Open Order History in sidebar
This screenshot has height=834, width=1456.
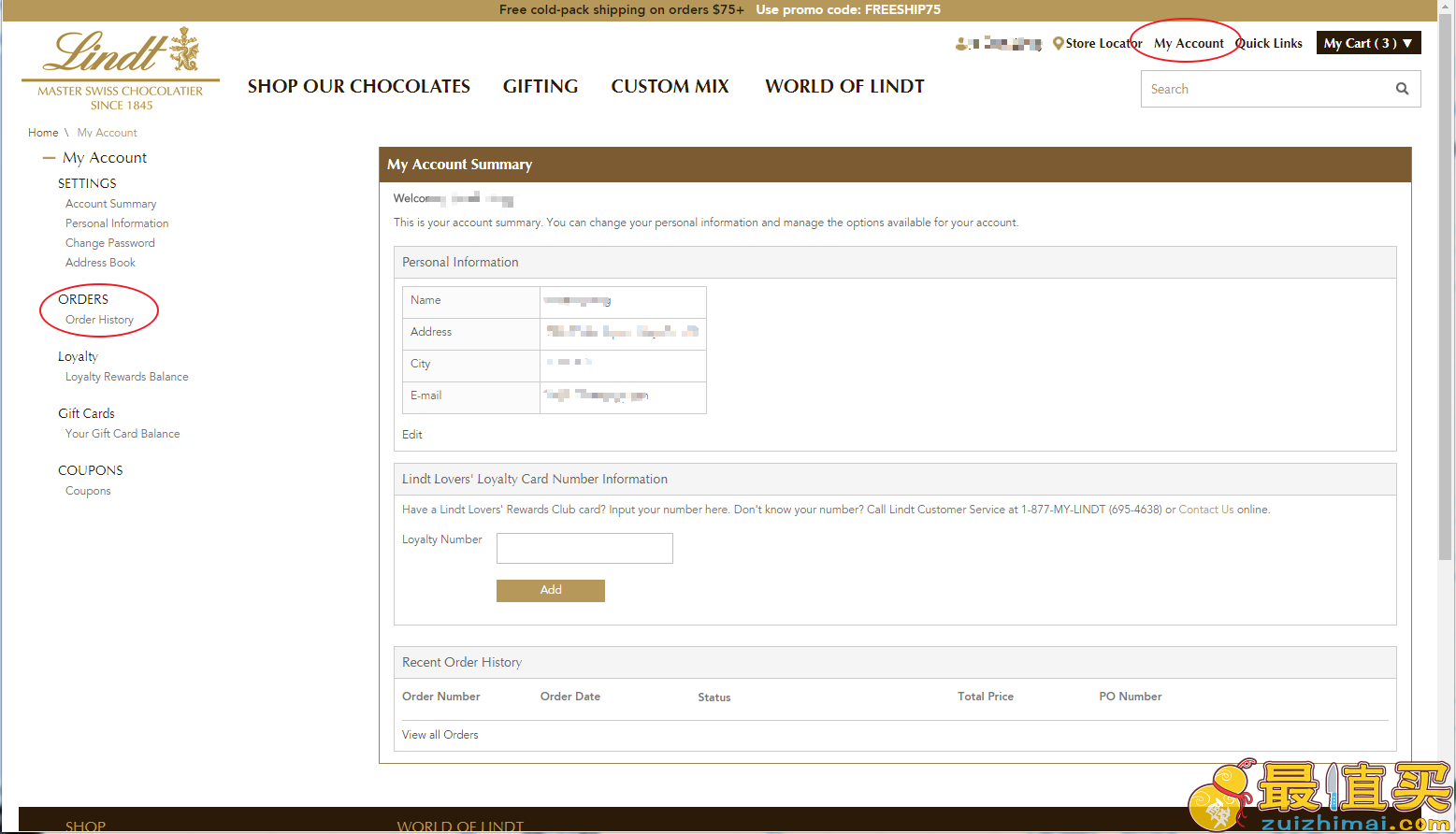(x=99, y=320)
